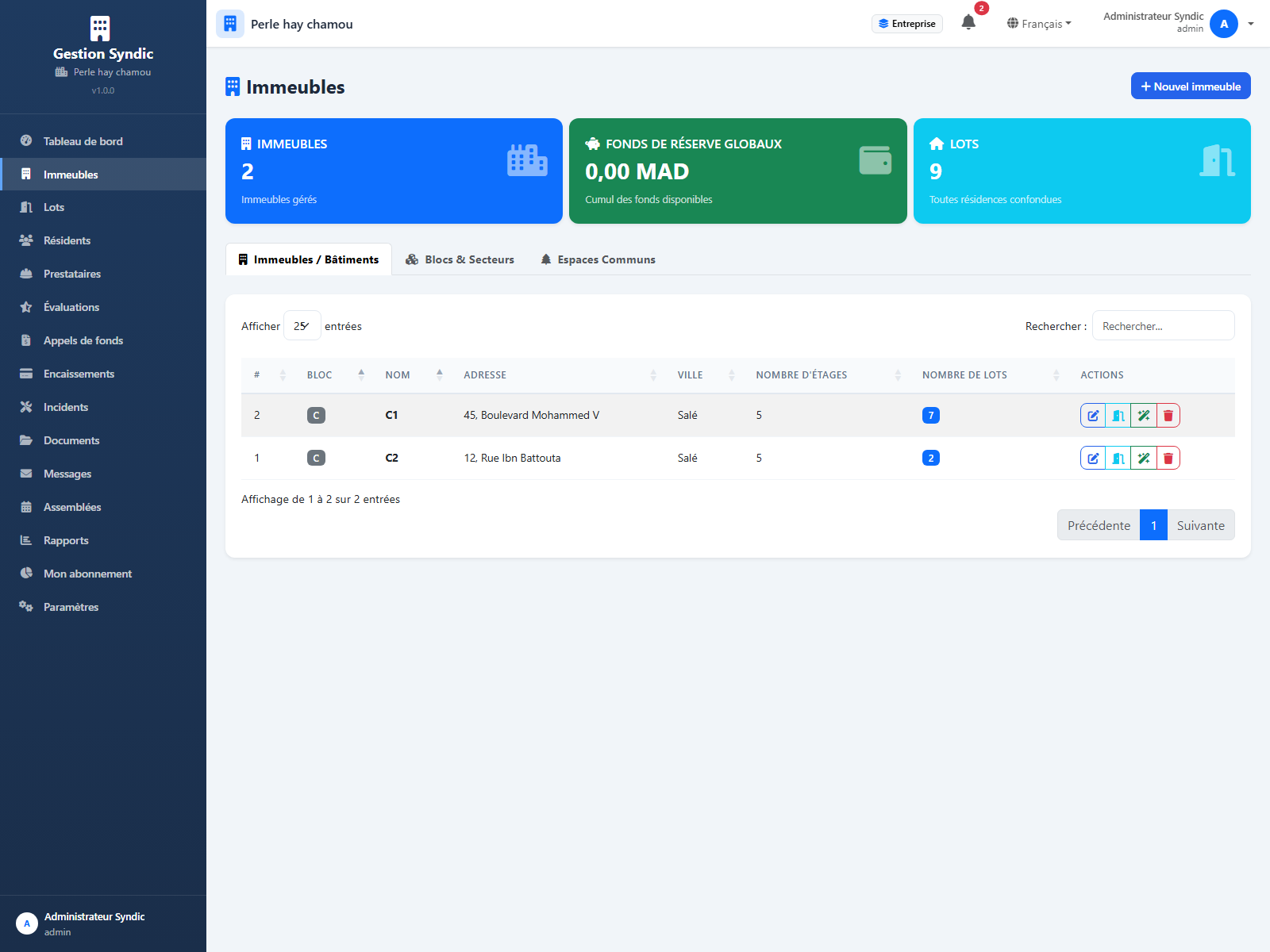
Task: Open Tableau de bord in sidebar
Action: coord(103,141)
